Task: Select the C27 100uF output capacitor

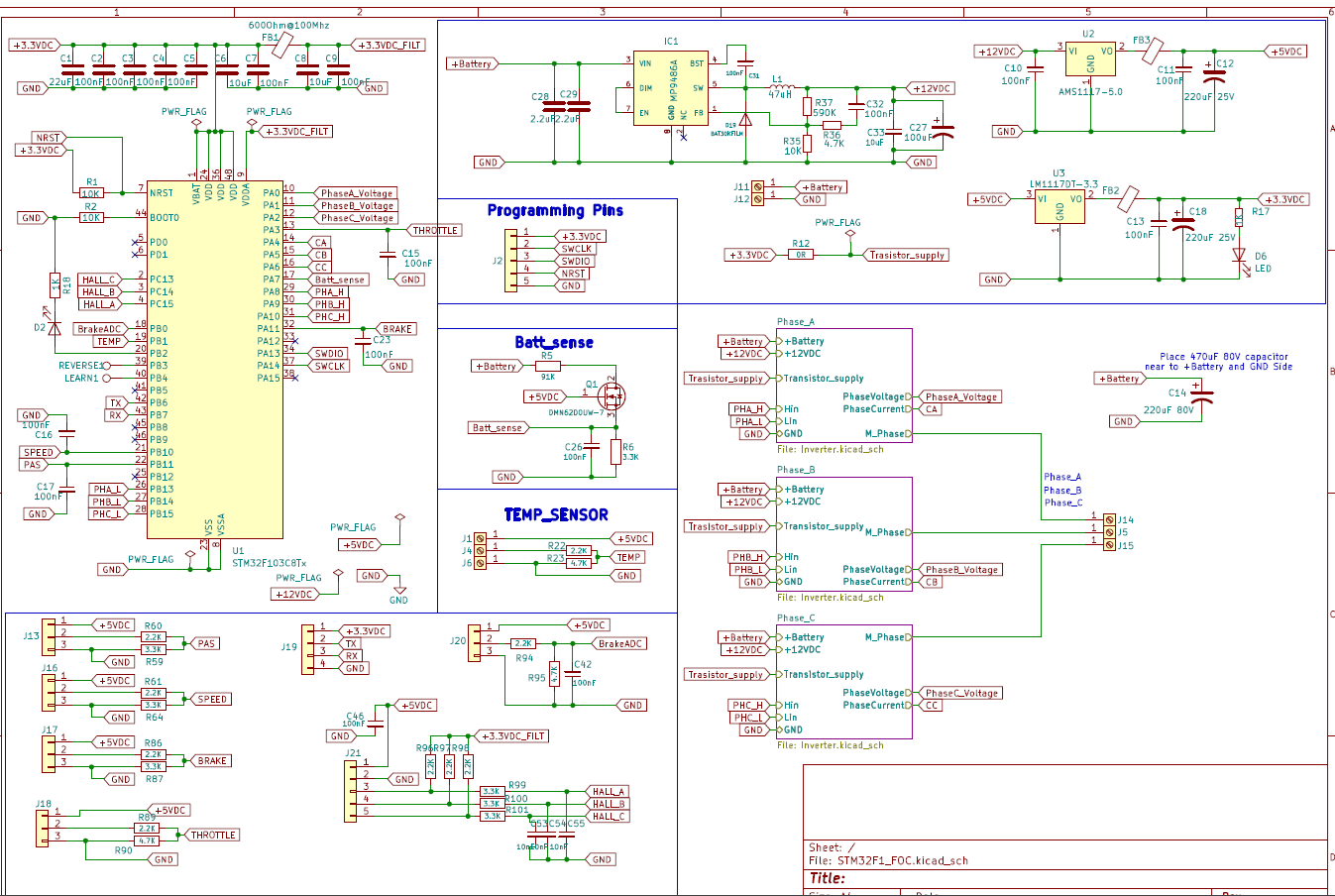Action: tap(944, 132)
